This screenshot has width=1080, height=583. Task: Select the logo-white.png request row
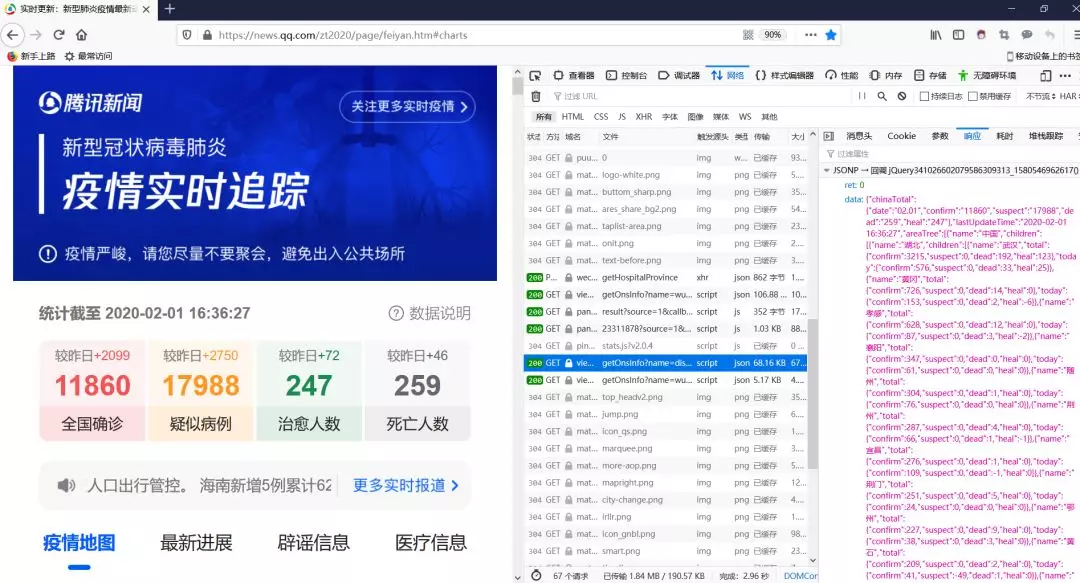click(x=665, y=175)
